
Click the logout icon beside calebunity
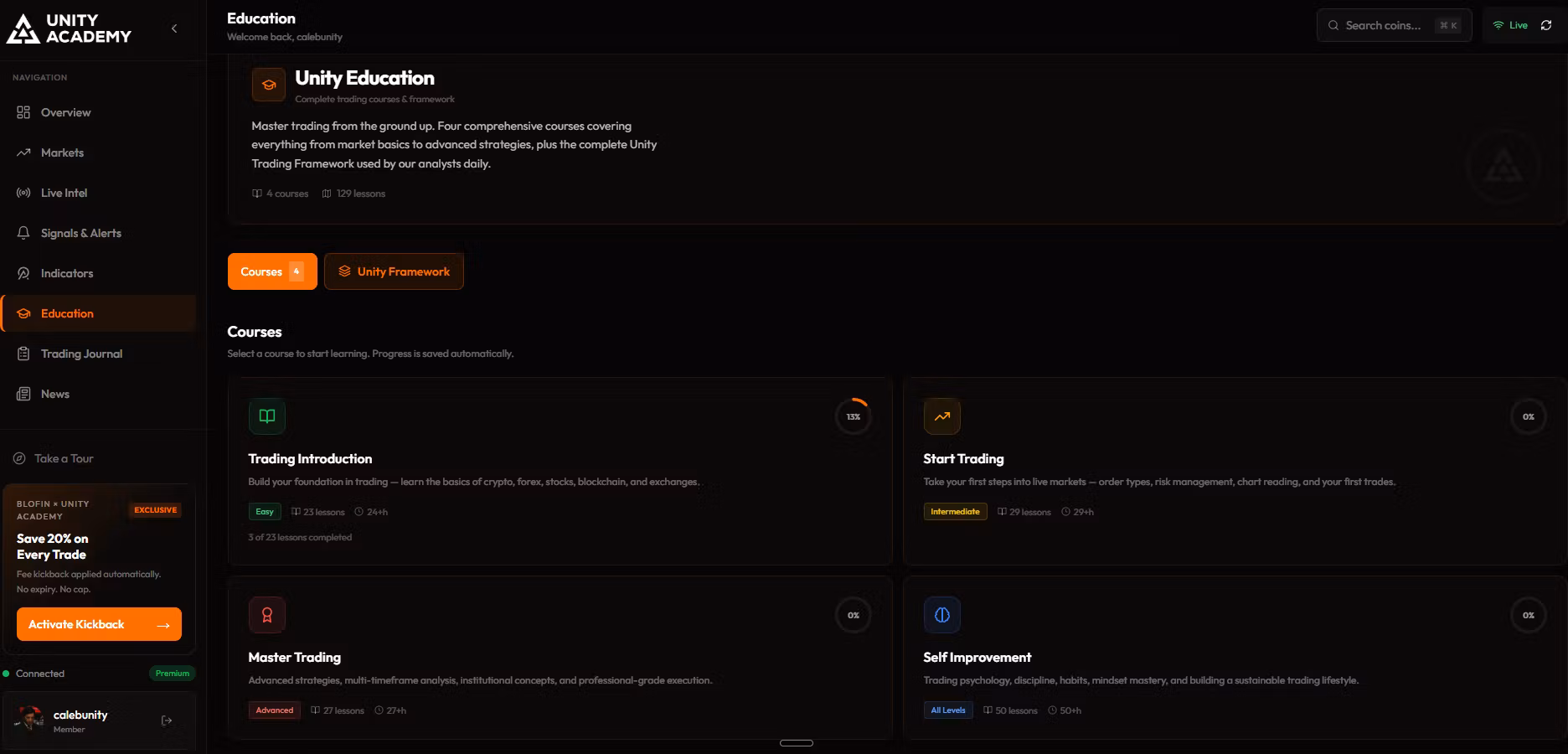167,720
